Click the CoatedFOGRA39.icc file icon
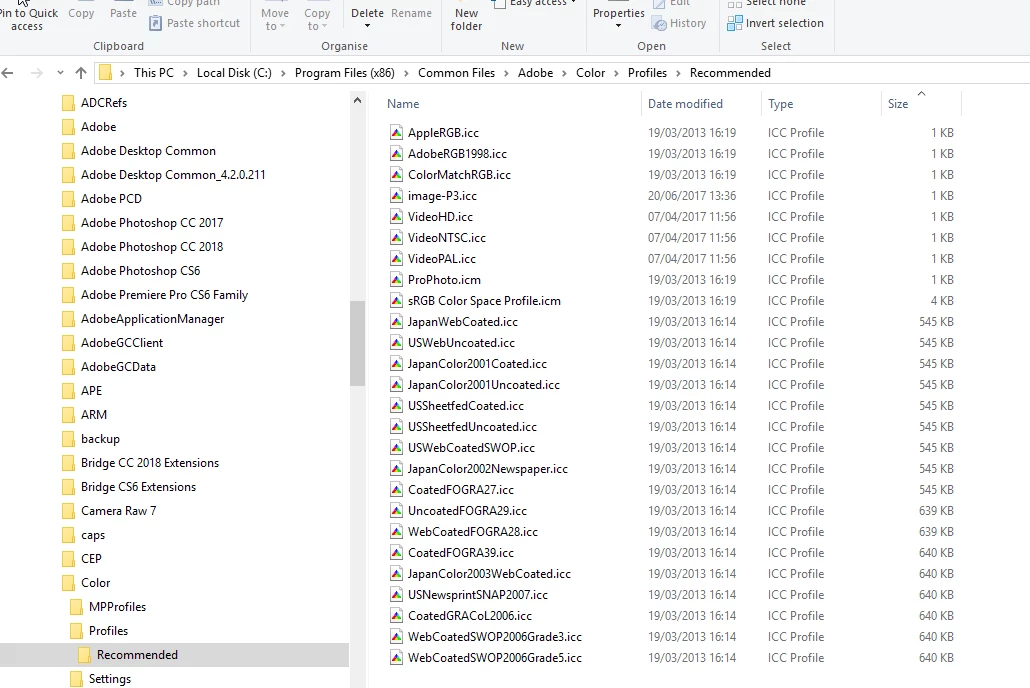Screen dimensions: 1030x688 (396, 553)
